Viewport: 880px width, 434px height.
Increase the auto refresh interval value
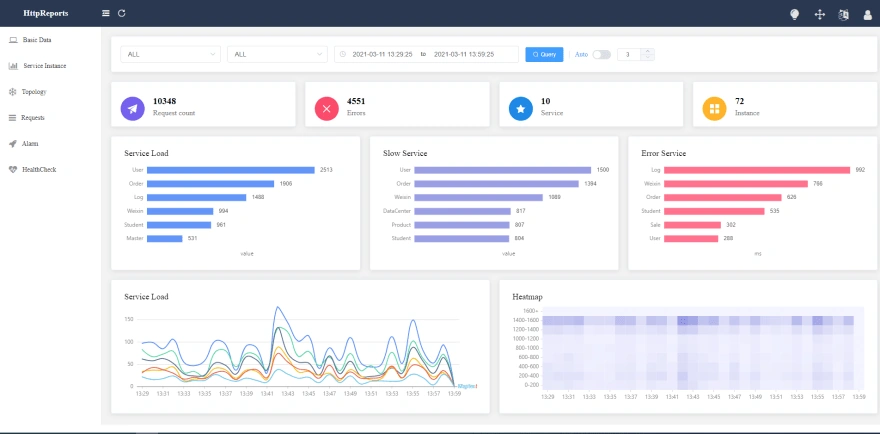pyautogui.click(x=648, y=51)
